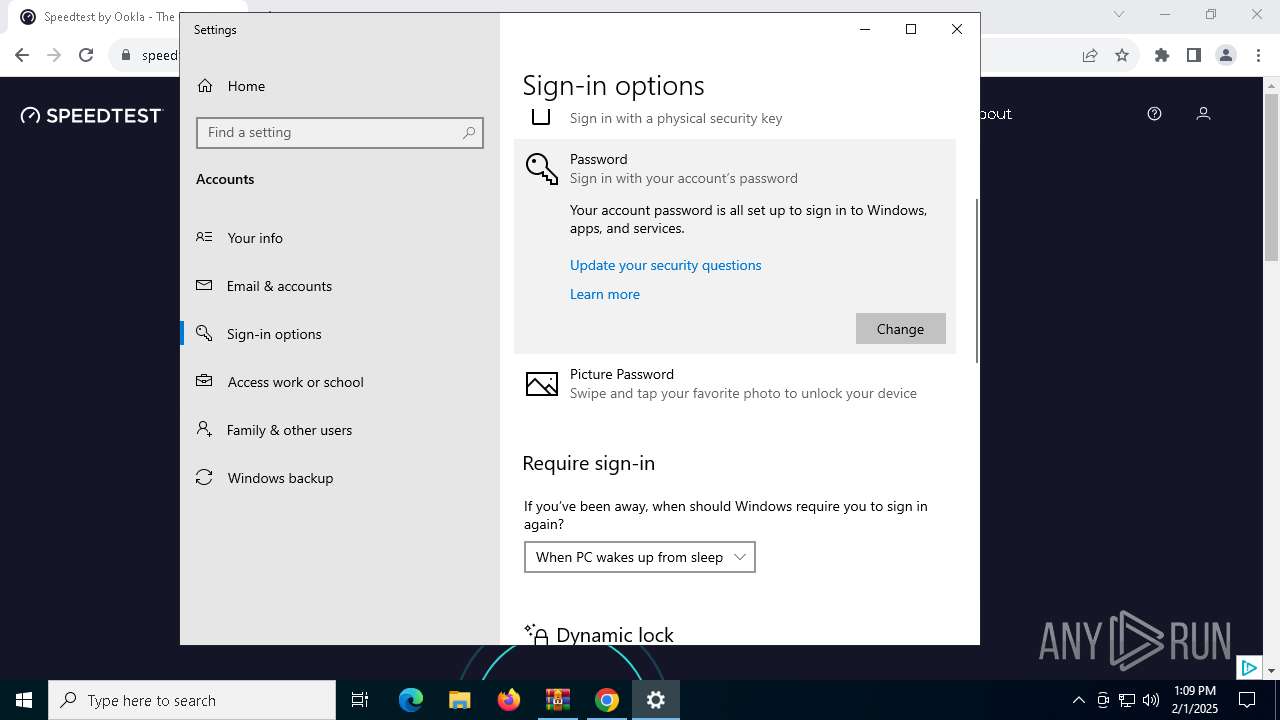Open Speedtest user account icon

(1203, 114)
